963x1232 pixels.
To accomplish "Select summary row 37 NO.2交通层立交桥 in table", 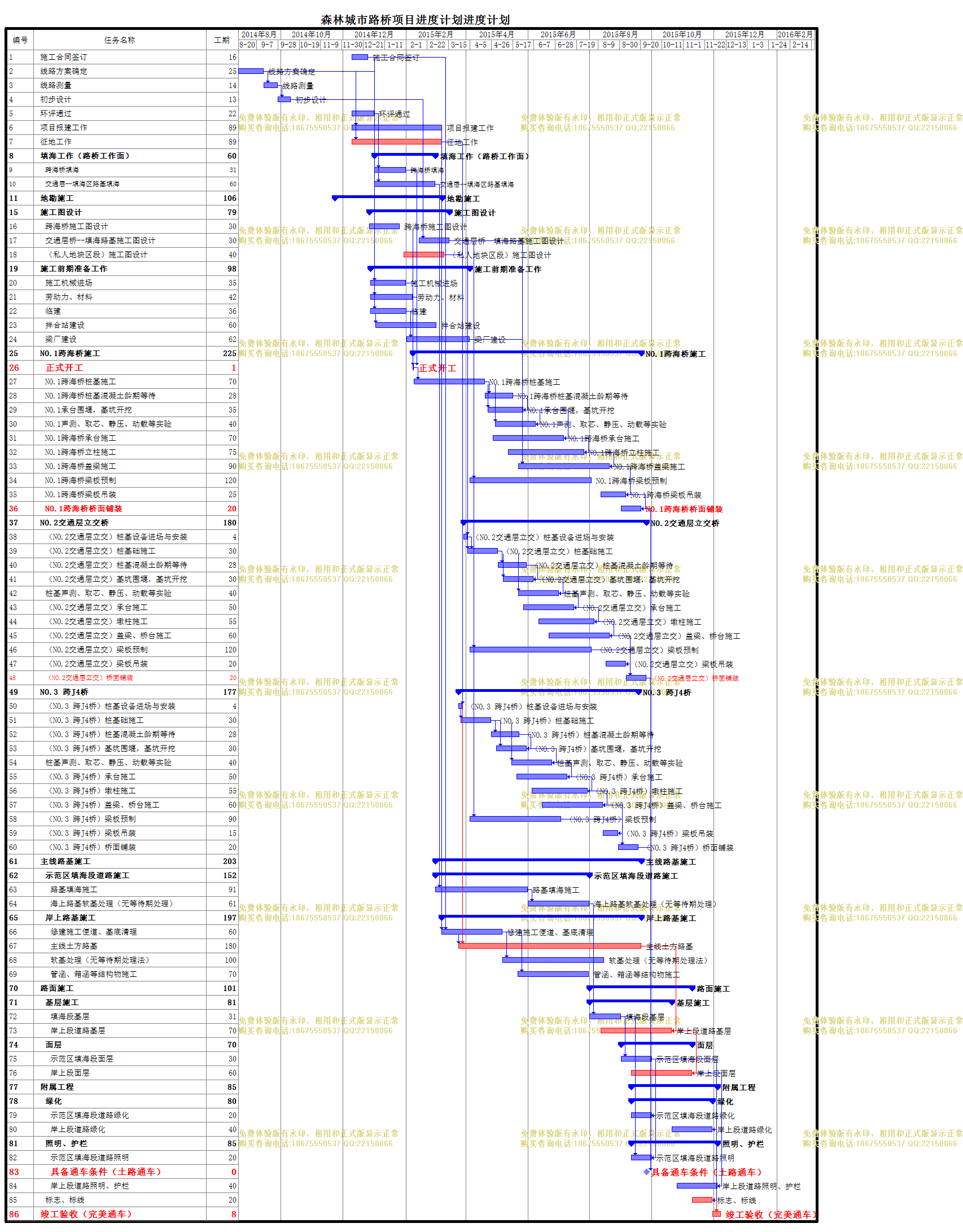I will tap(122, 523).
